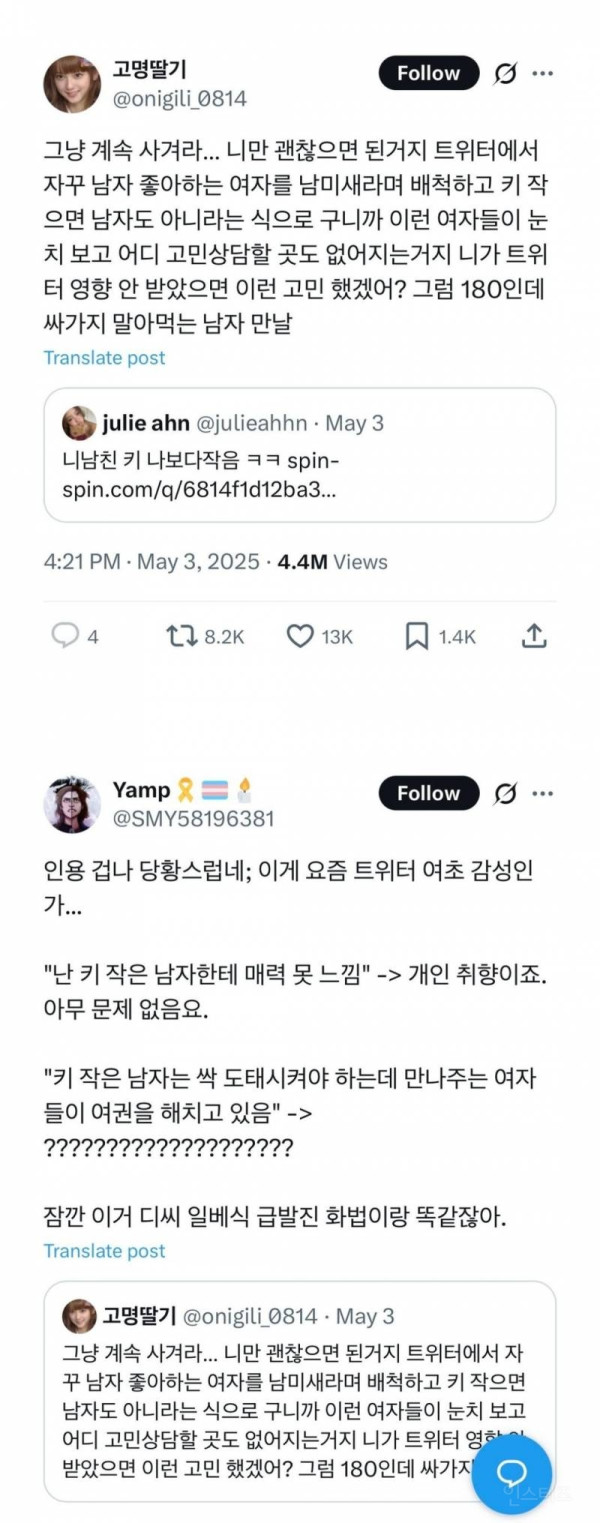Image resolution: width=600 pixels, height=1523 pixels.
Task: View 고명딸기's profile picture
Action: click(72, 84)
